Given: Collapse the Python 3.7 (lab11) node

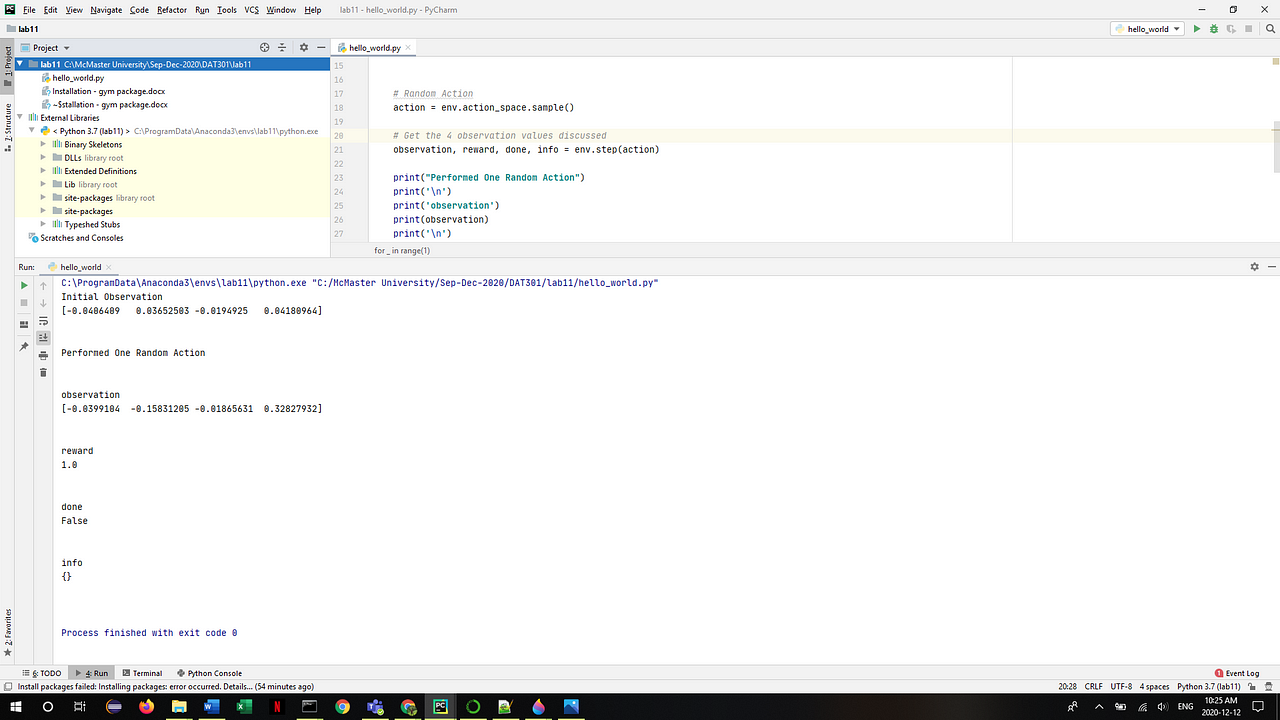Looking at the screenshot, I should coord(33,131).
